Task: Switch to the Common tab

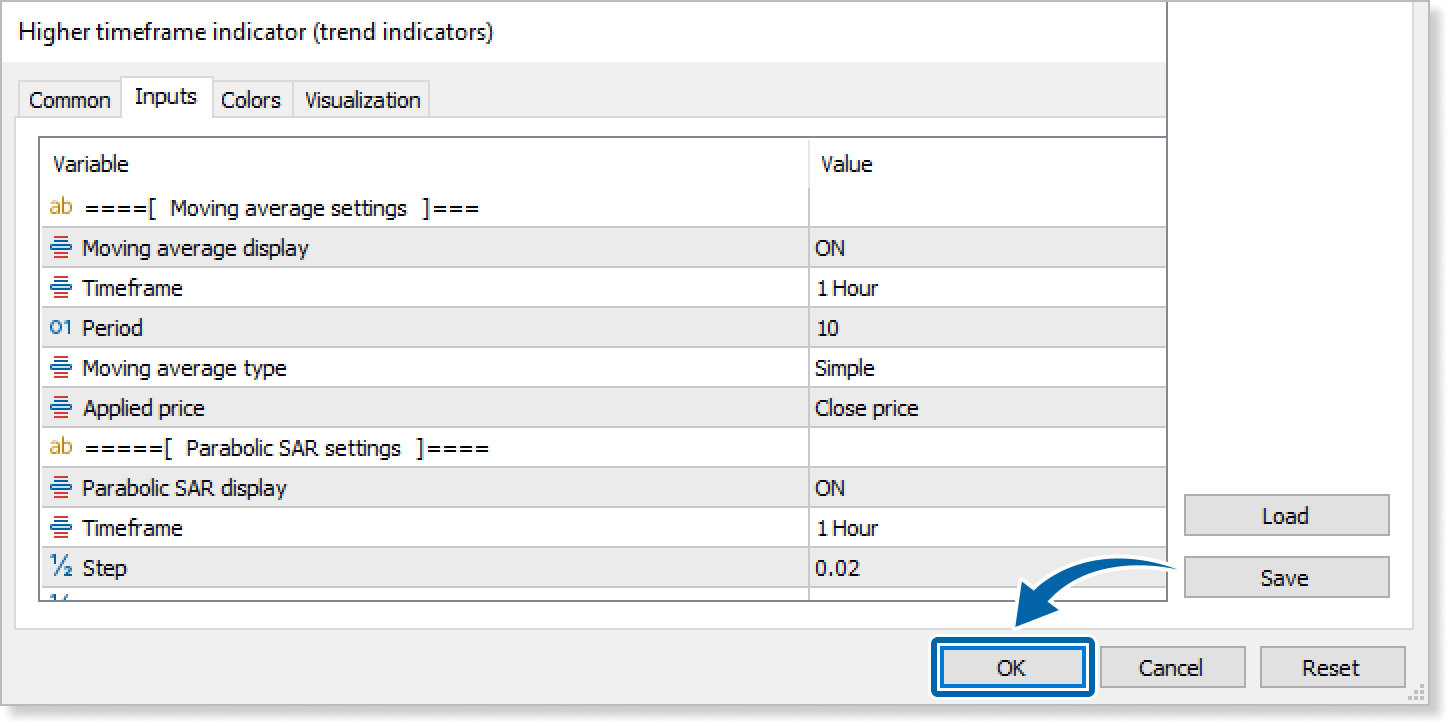Action: (x=69, y=100)
